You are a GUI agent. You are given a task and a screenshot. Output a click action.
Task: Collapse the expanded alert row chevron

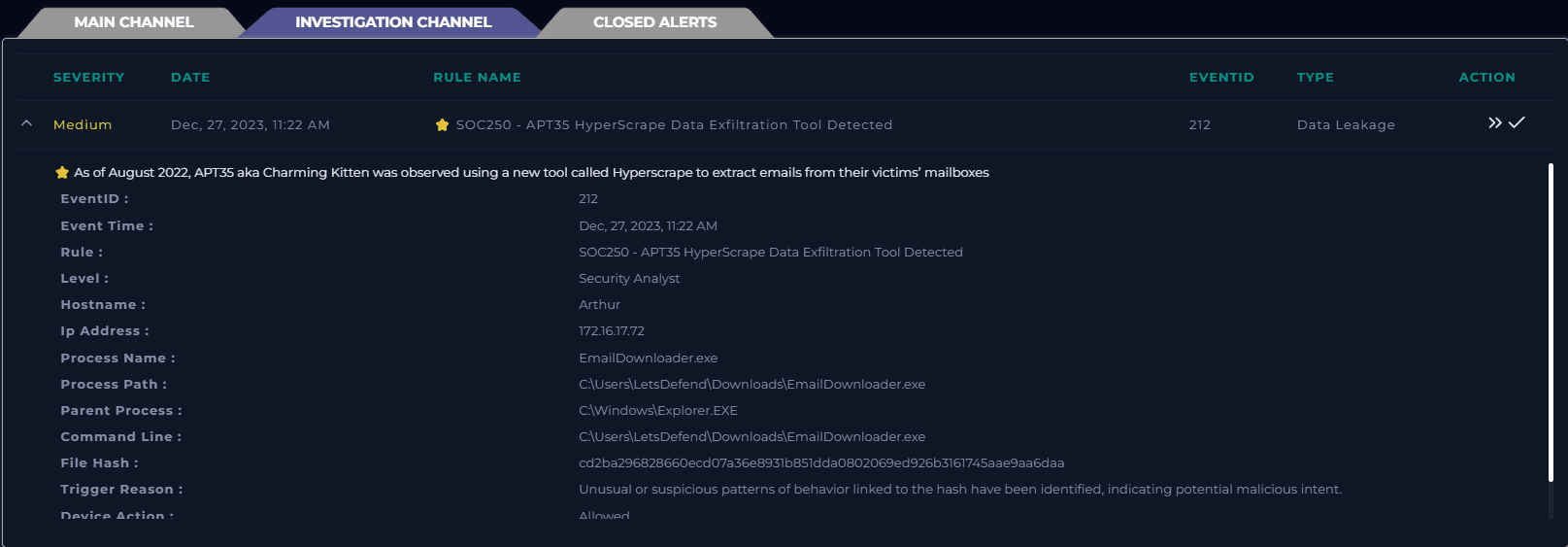point(27,123)
